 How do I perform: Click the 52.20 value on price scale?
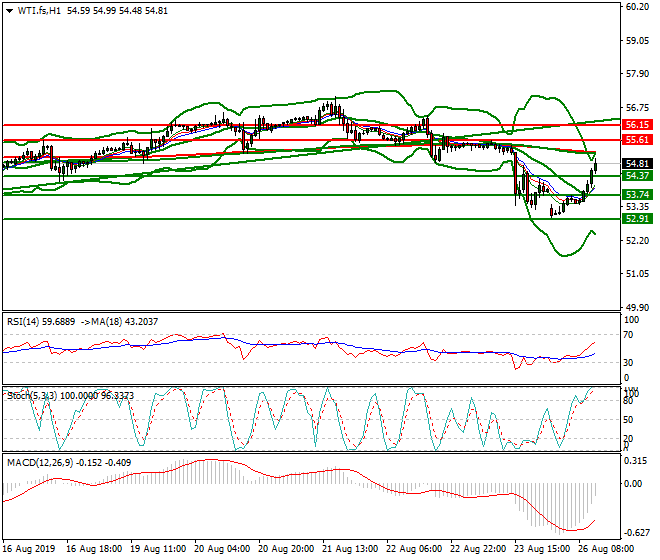(637, 240)
